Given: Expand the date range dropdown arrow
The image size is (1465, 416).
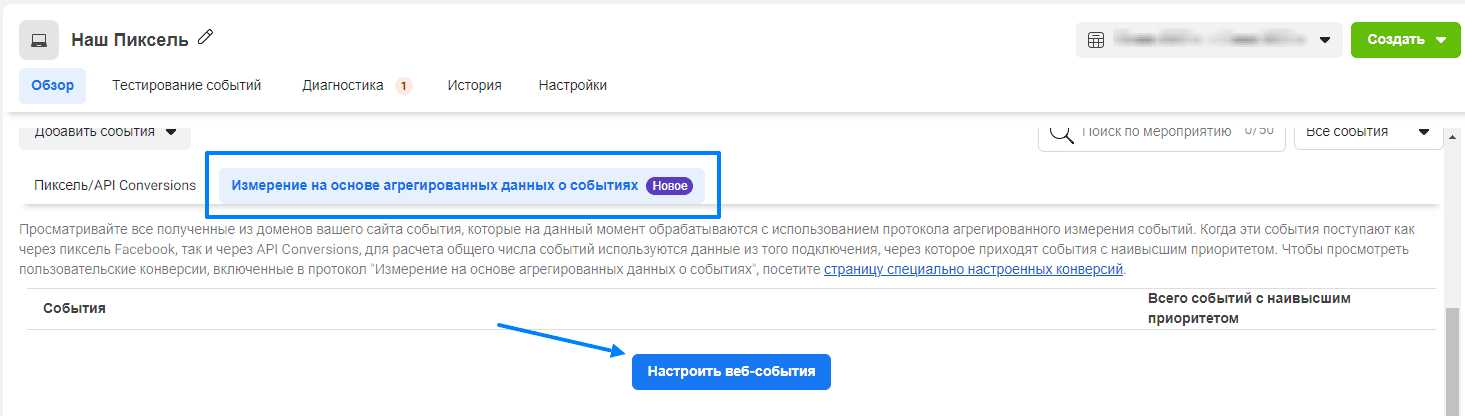Looking at the screenshot, I should pyautogui.click(x=1324, y=40).
